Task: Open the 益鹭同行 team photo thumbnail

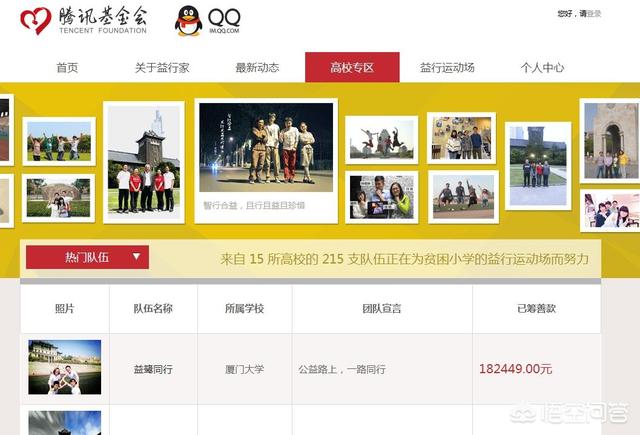Action: tap(65, 367)
